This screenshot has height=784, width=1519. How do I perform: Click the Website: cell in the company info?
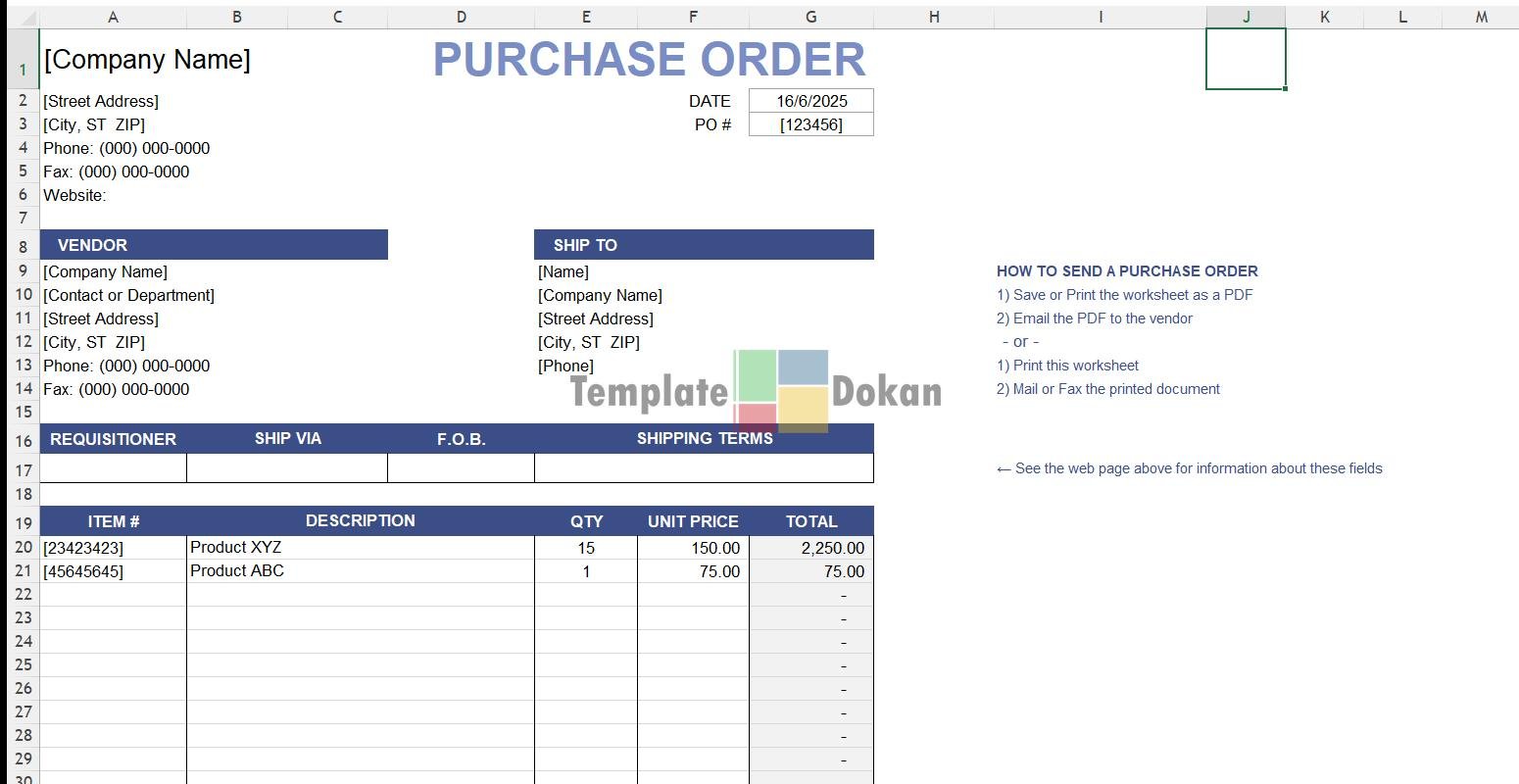75,195
